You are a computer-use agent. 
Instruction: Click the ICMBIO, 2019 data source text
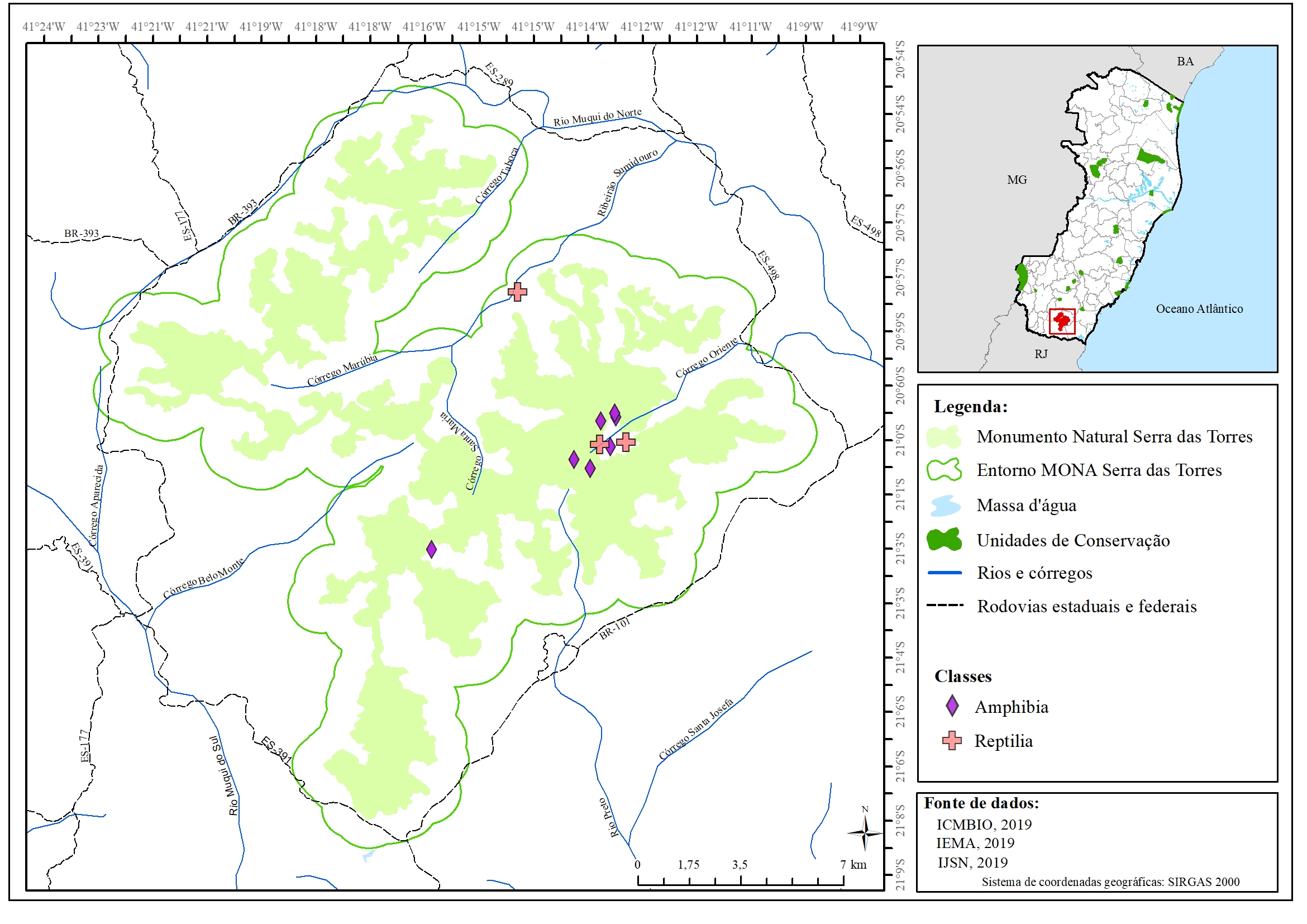[984, 824]
